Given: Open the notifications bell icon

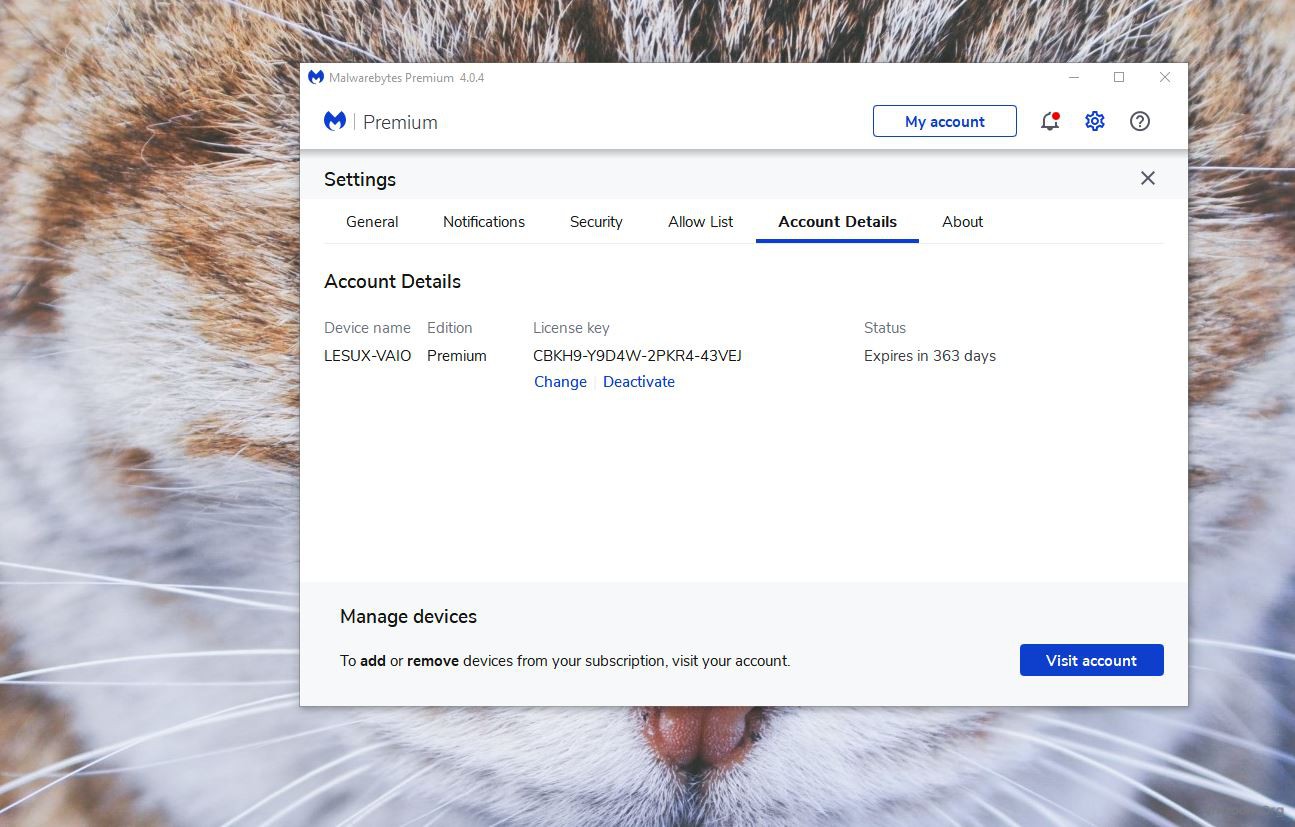Looking at the screenshot, I should (x=1049, y=122).
